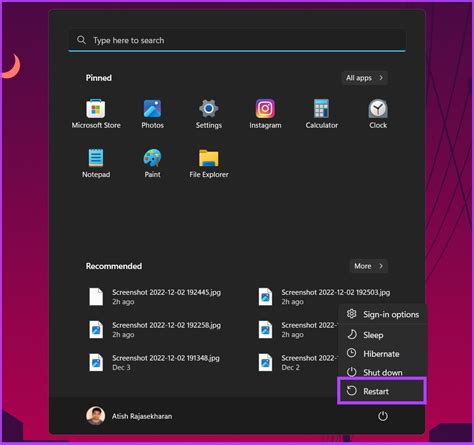Choose Hibernate from power menu

(x=382, y=354)
